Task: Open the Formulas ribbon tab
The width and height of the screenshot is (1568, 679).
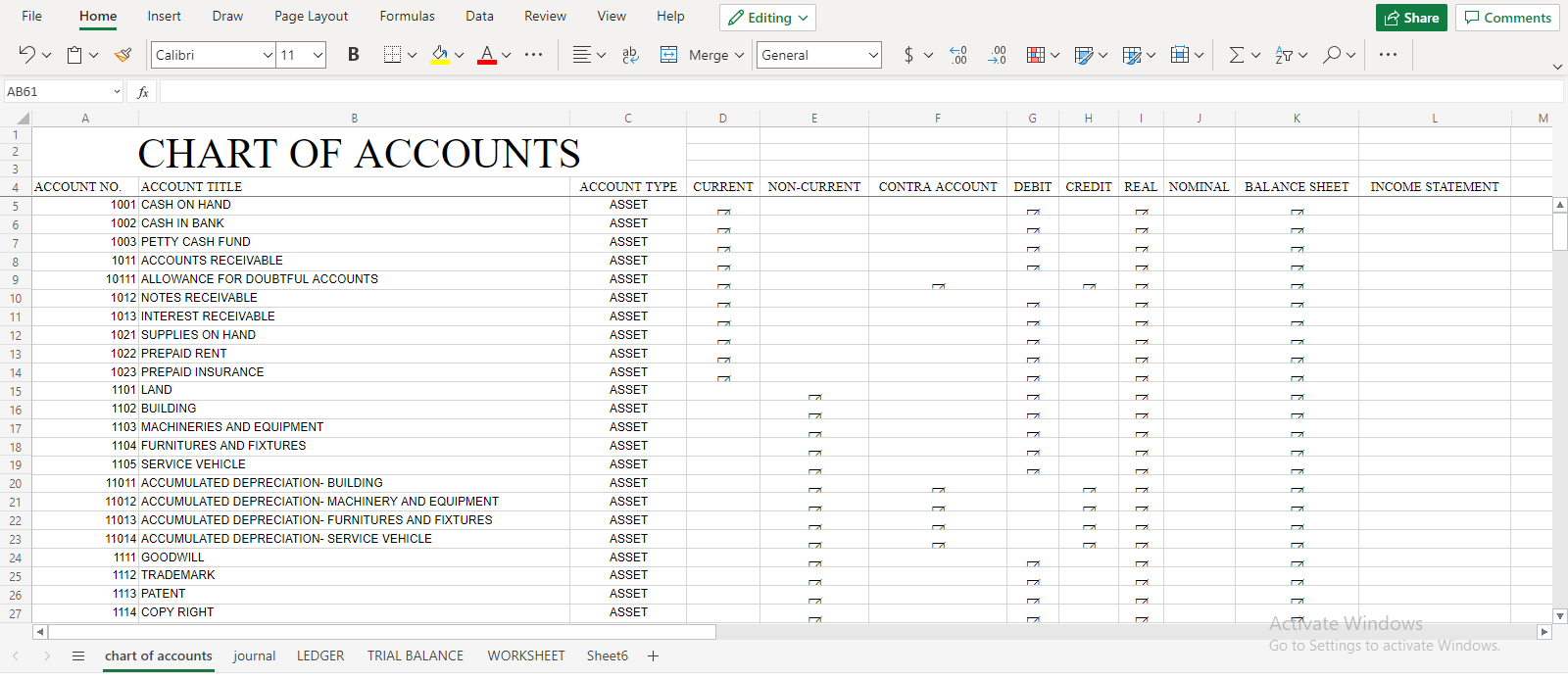Action: [407, 17]
